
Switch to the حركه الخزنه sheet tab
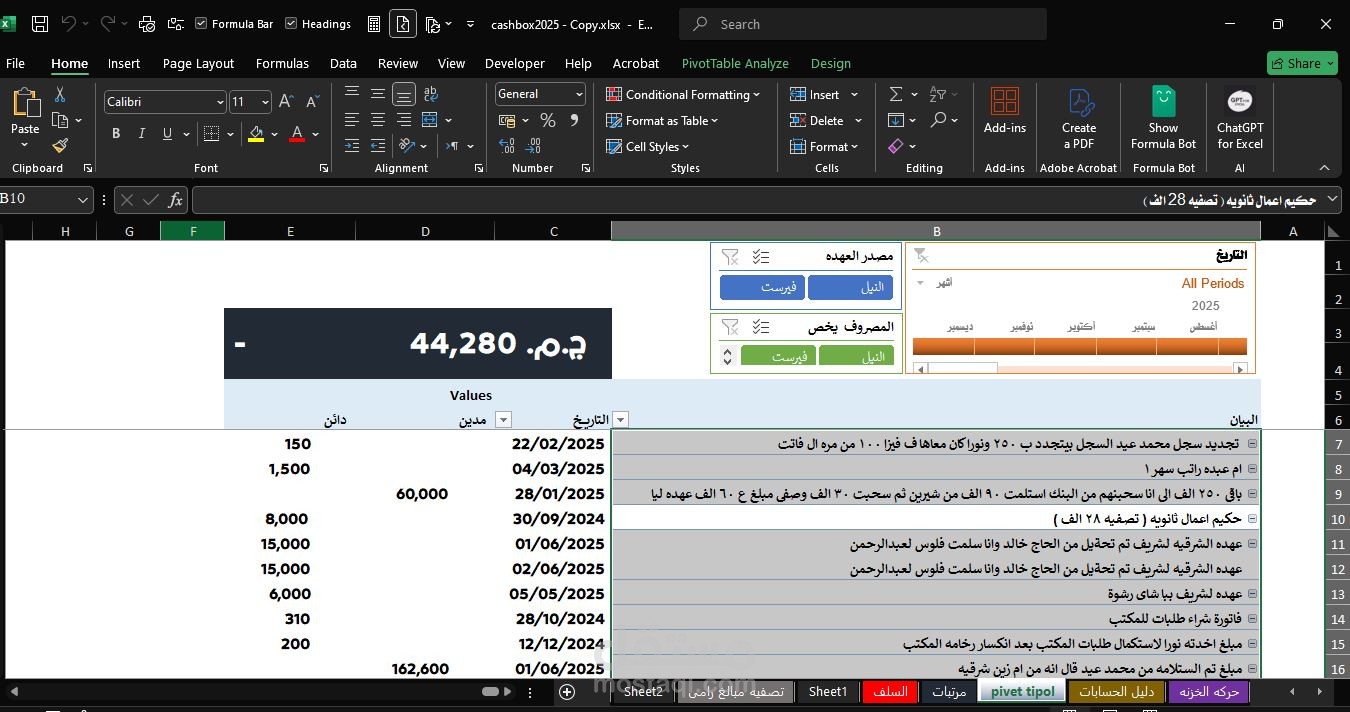pos(1209,691)
